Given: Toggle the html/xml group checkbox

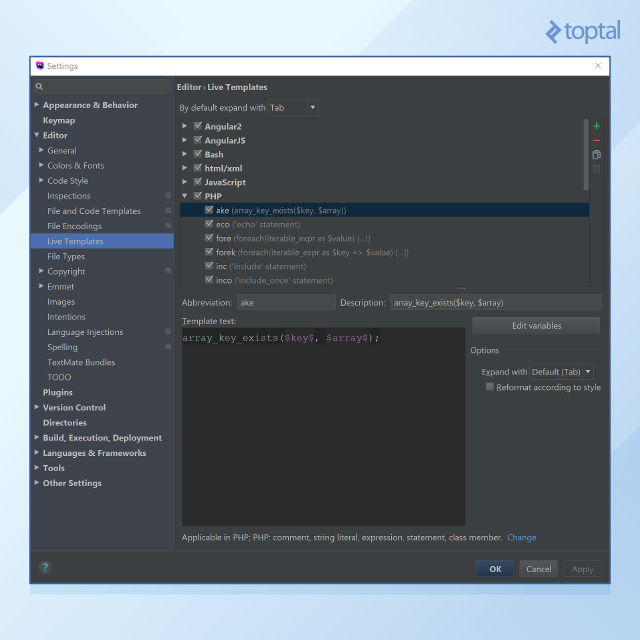Looking at the screenshot, I should pyautogui.click(x=198, y=168).
